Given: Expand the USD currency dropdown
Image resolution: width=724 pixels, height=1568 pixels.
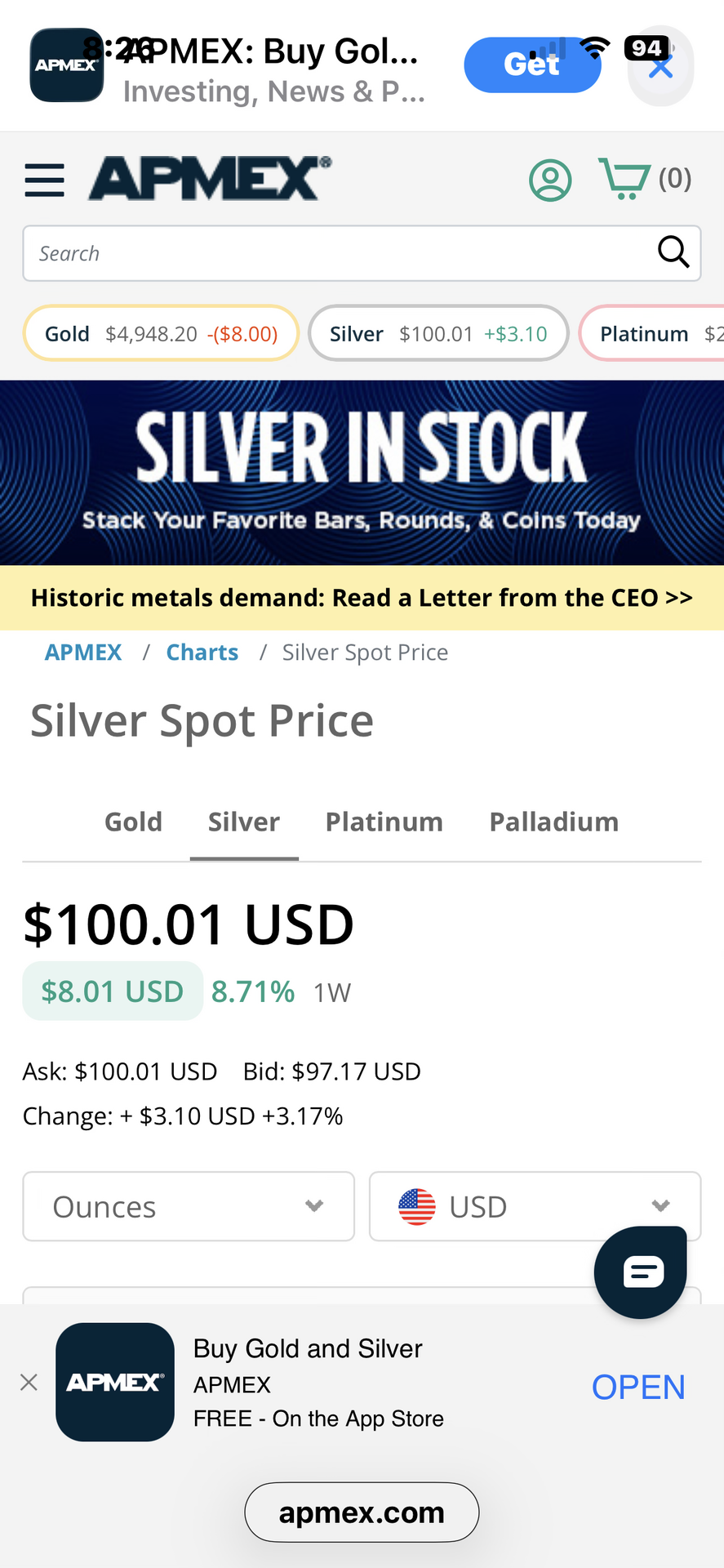Looking at the screenshot, I should (x=535, y=1206).
